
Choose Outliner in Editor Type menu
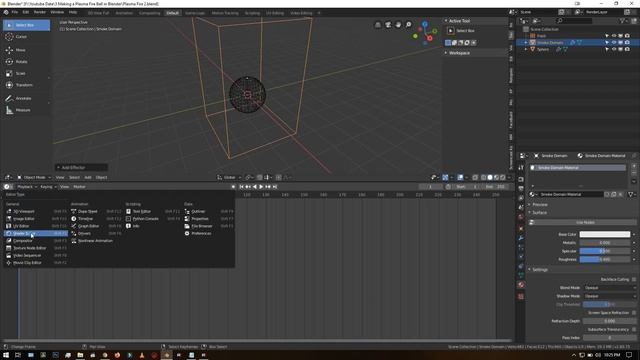click(x=209, y=211)
